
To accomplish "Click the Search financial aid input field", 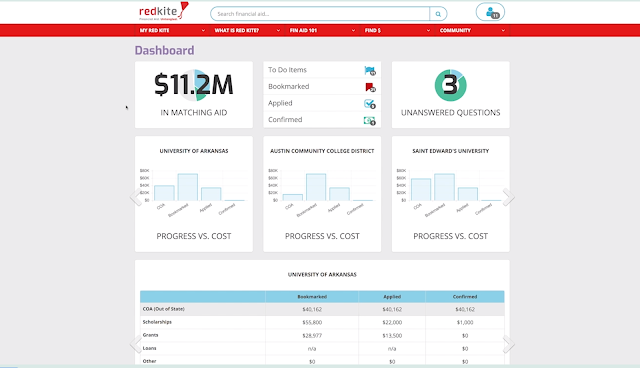I will click(x=320, y=14).
